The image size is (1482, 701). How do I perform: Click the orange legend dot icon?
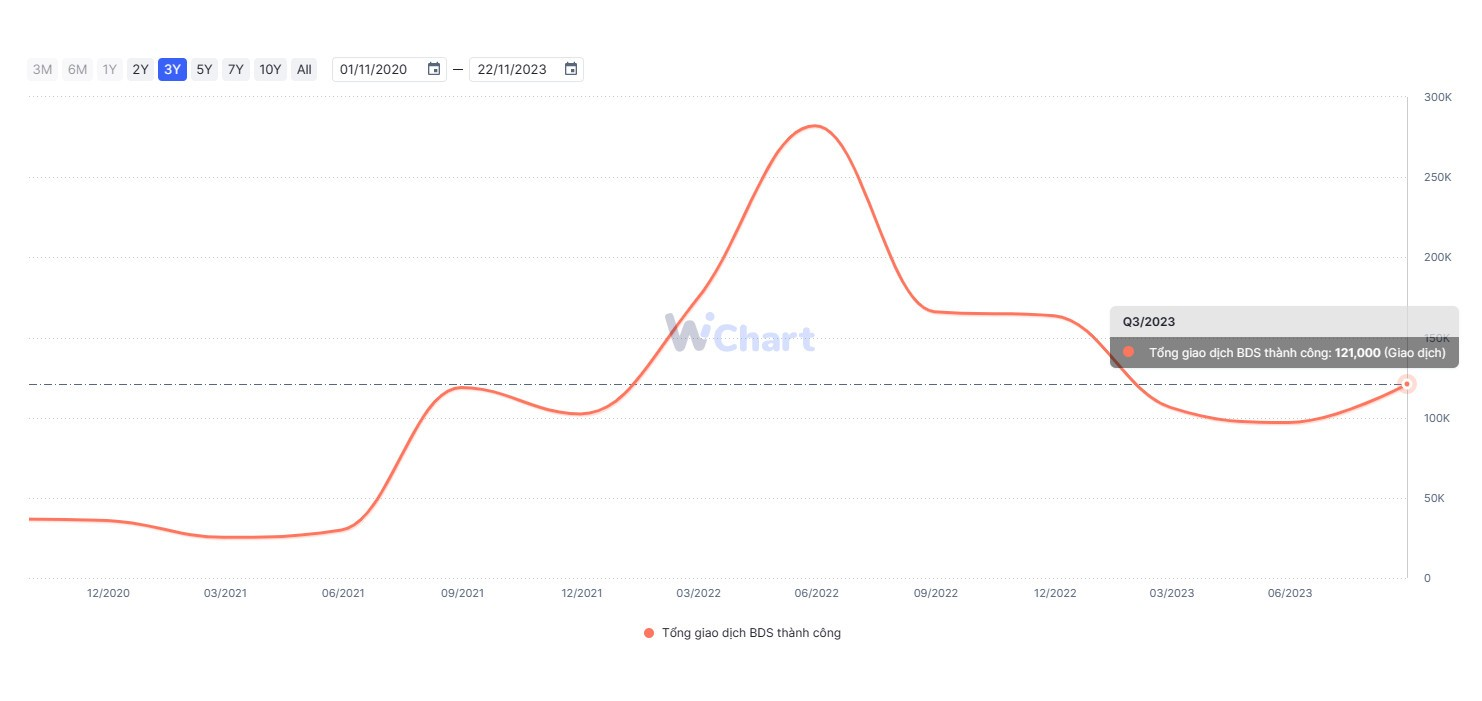(649, 633)
